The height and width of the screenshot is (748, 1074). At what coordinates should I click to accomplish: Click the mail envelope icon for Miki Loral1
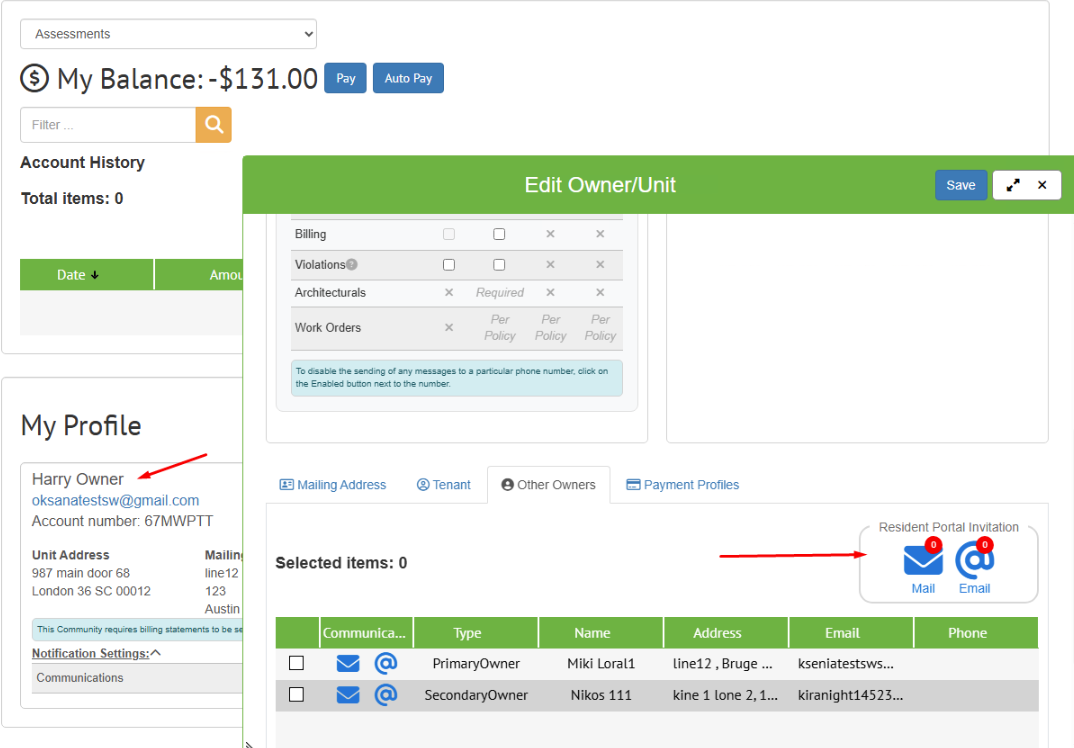pyautogui.click(x=348, y=664)
